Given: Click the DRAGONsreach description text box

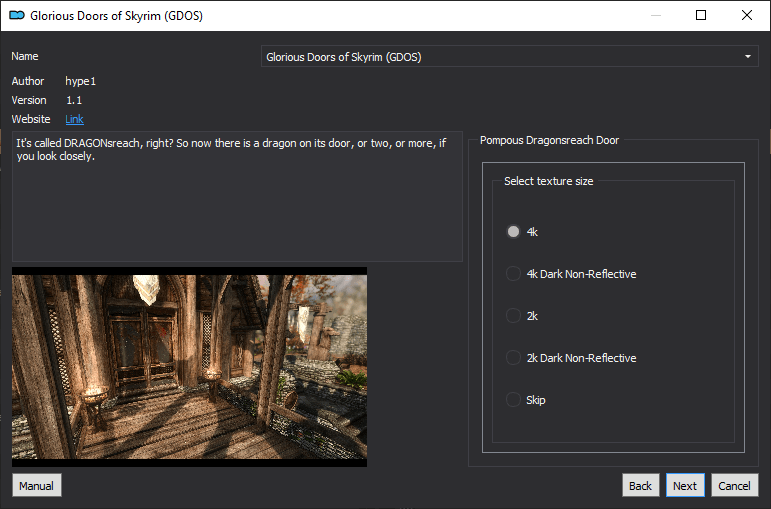Looking at the screenshot, I should (x=237, y=196).
